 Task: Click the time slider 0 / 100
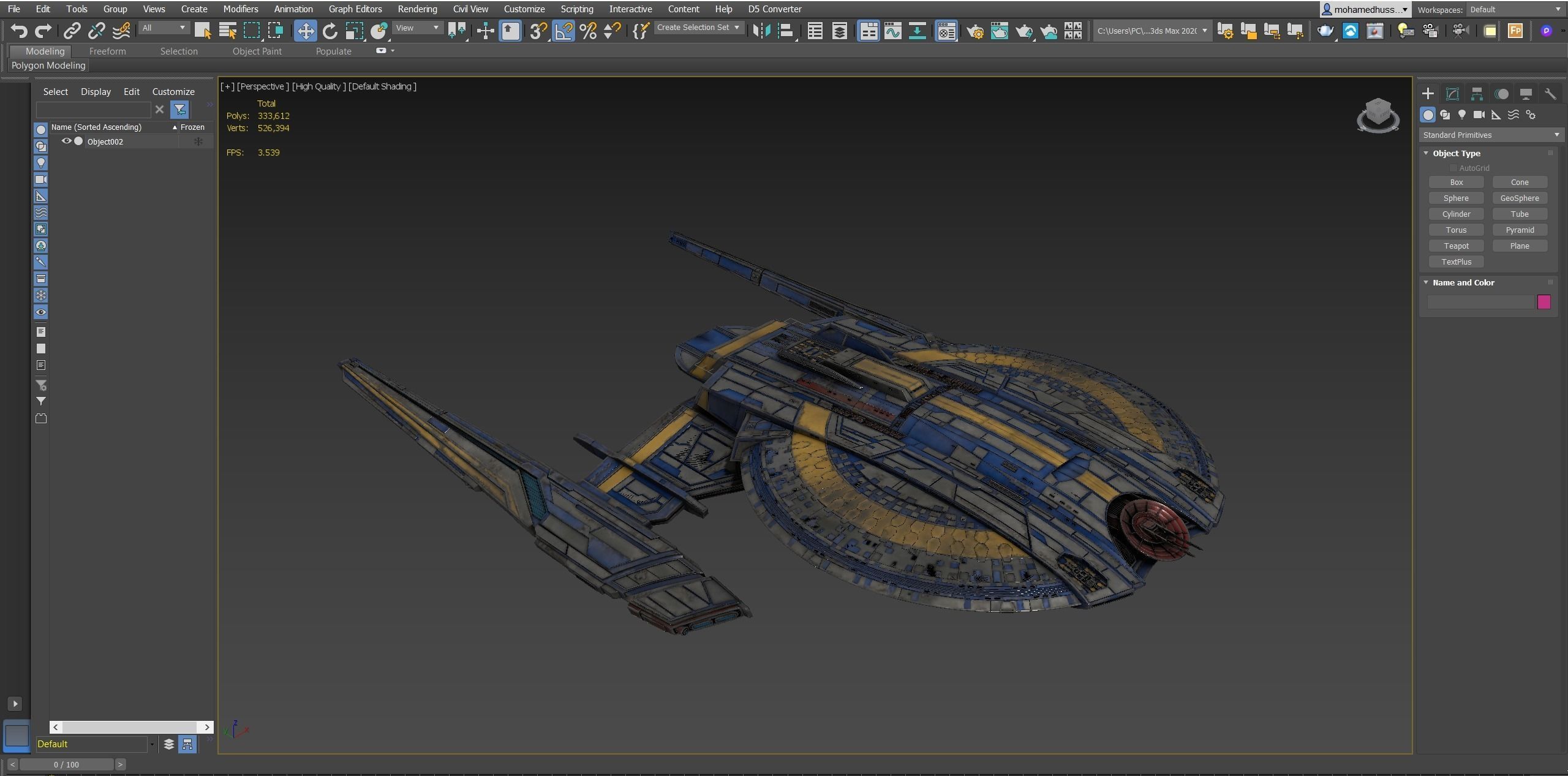66,764
